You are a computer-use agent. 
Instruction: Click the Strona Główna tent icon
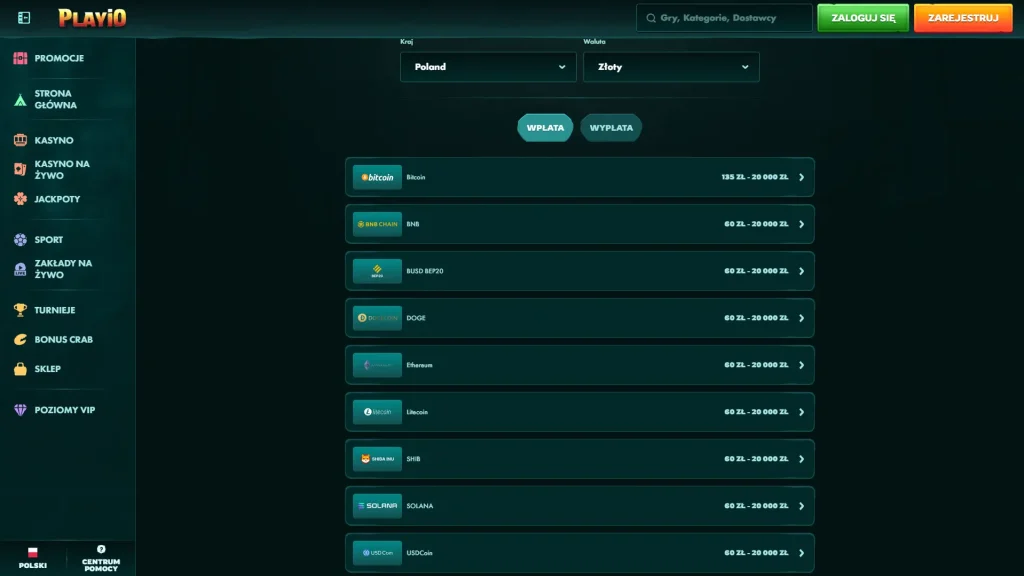pos(20,99)
